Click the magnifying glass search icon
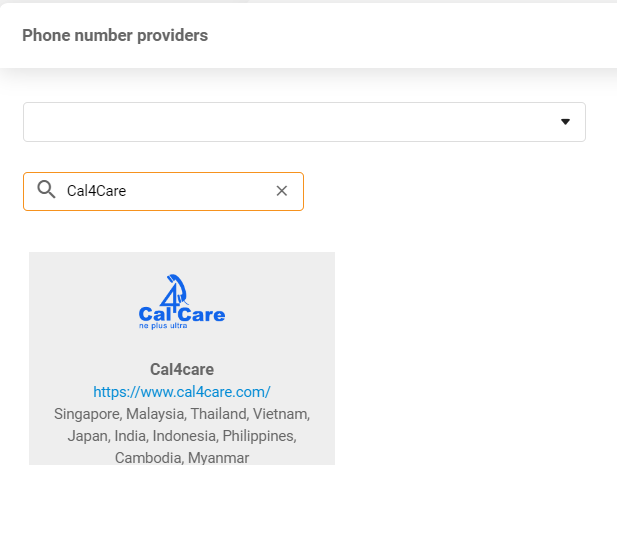Screen dimensions: 617x548 (x=46, y=190)
